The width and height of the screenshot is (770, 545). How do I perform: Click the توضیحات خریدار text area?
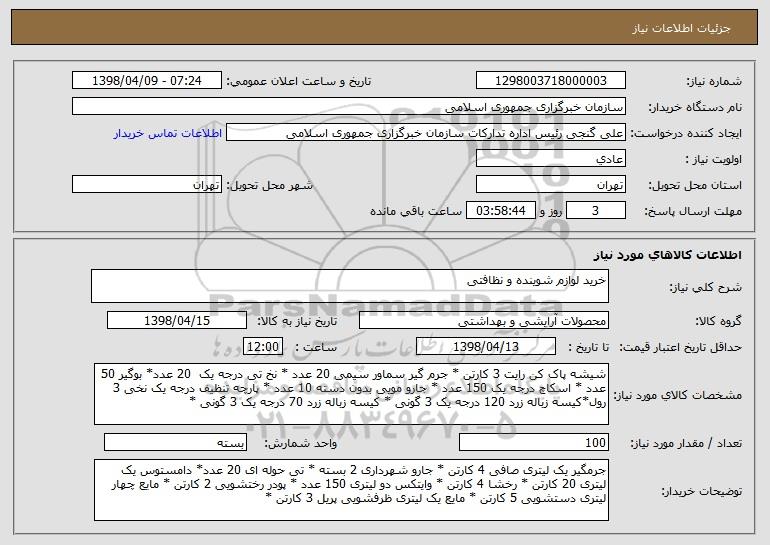[x=351, y=490]
